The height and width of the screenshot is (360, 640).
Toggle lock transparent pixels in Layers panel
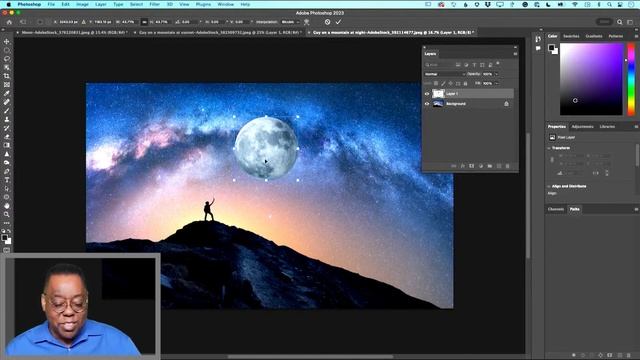436,83
